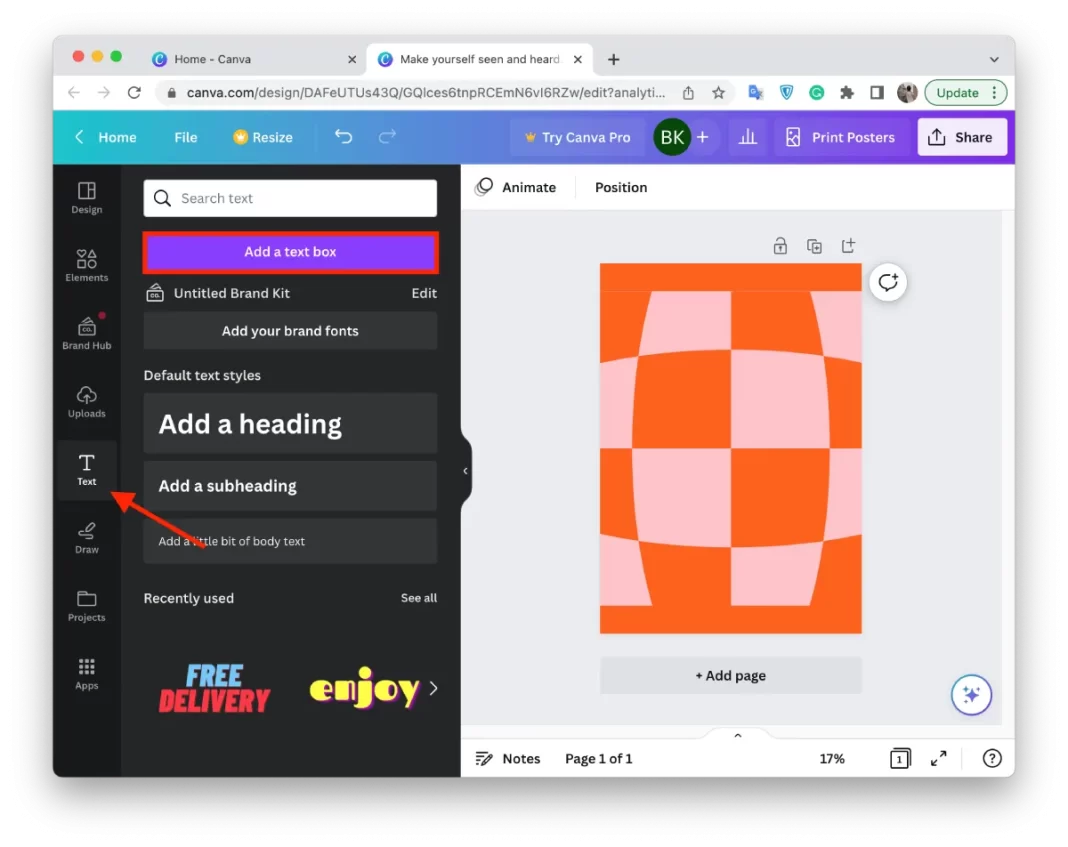
Task: Reload the browser page
Action: coord(134,93)
